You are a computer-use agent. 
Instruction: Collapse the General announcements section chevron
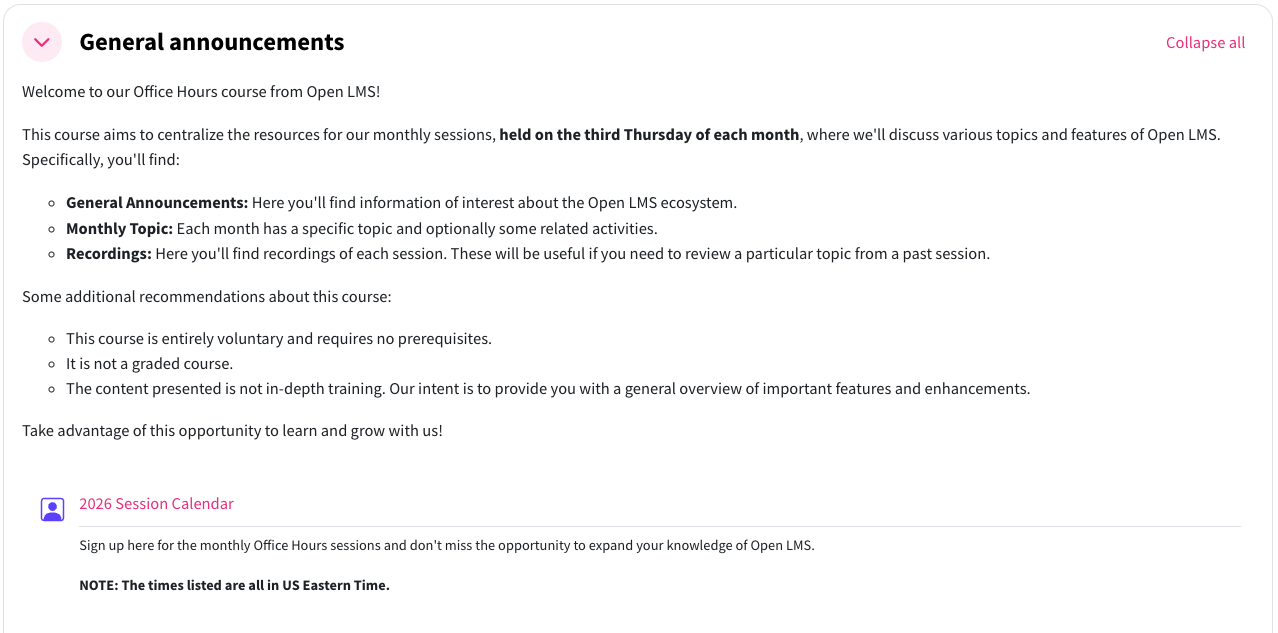tap(42, 42)
